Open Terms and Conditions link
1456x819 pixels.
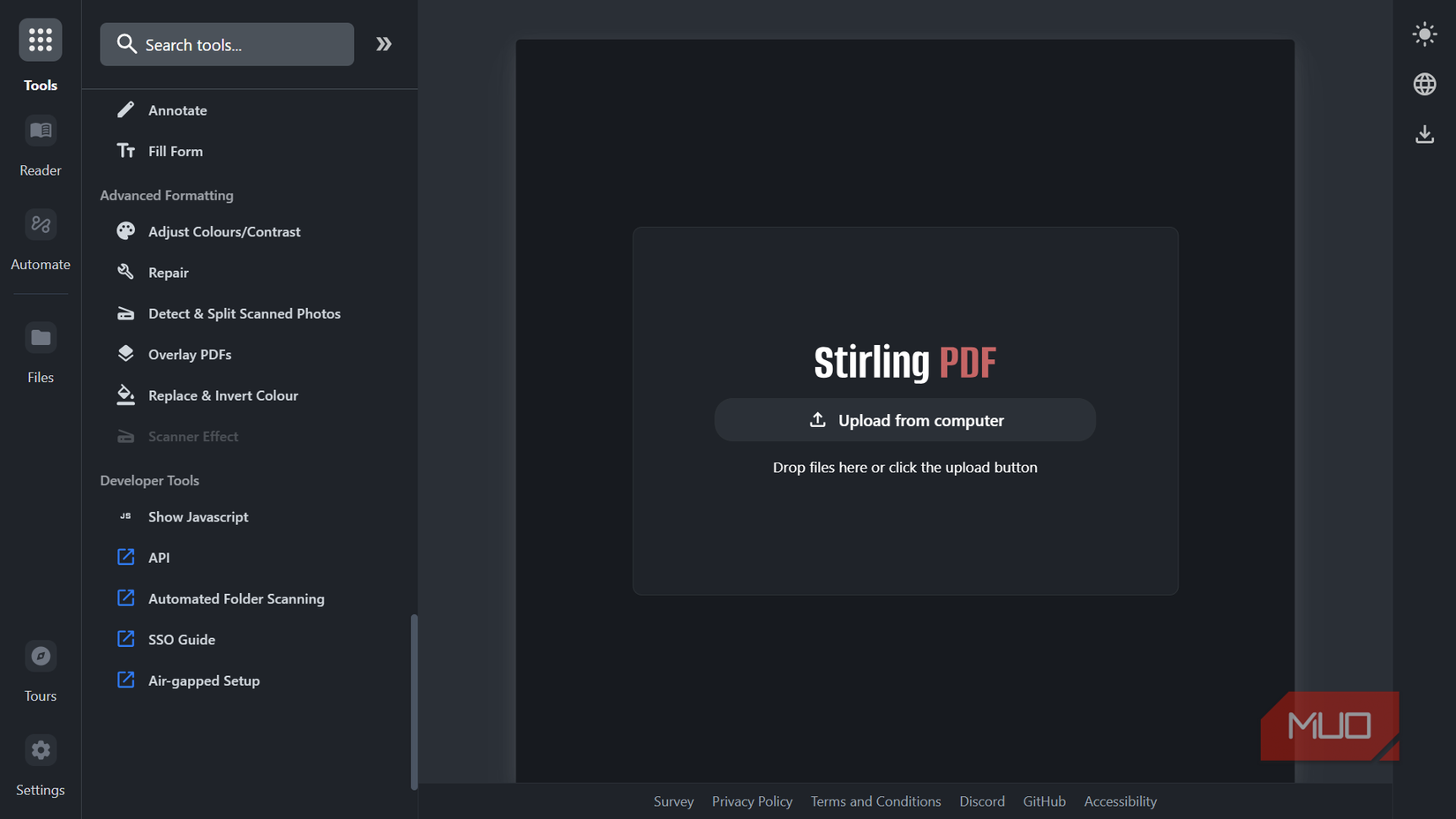click(x=875, y=801)
